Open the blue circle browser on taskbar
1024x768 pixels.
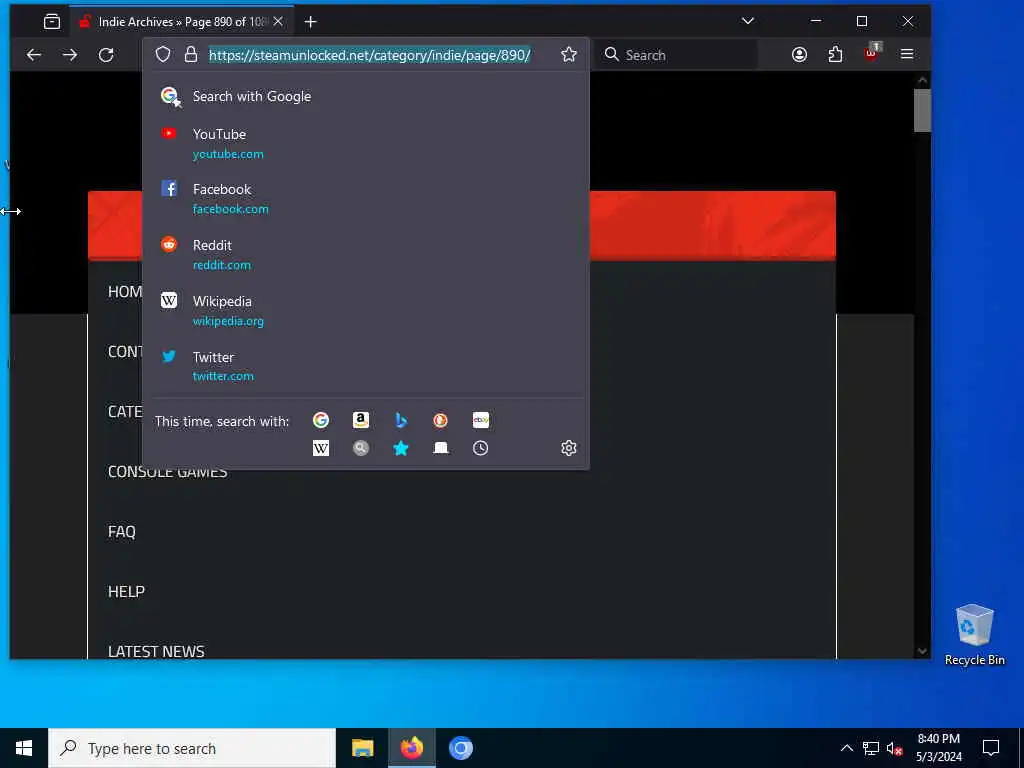460,748
